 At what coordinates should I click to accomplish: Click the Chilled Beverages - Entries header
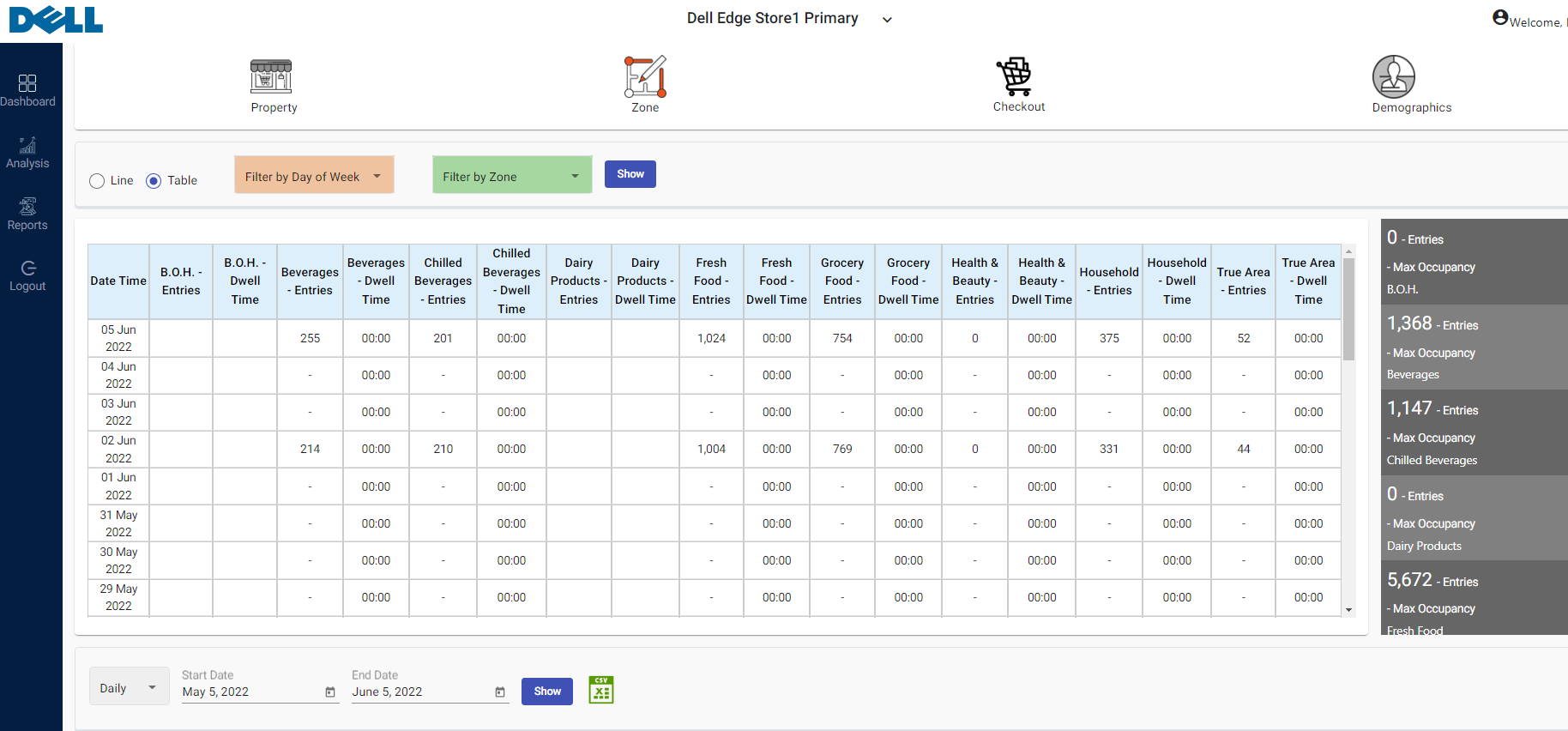[443, 281]
